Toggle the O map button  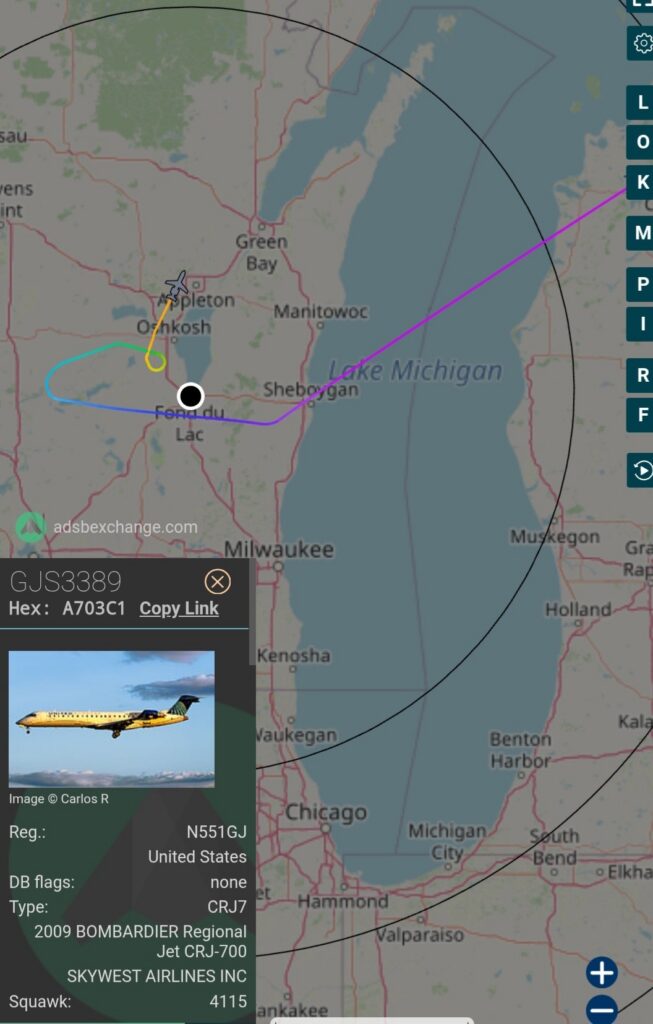[x=641, y=142]
